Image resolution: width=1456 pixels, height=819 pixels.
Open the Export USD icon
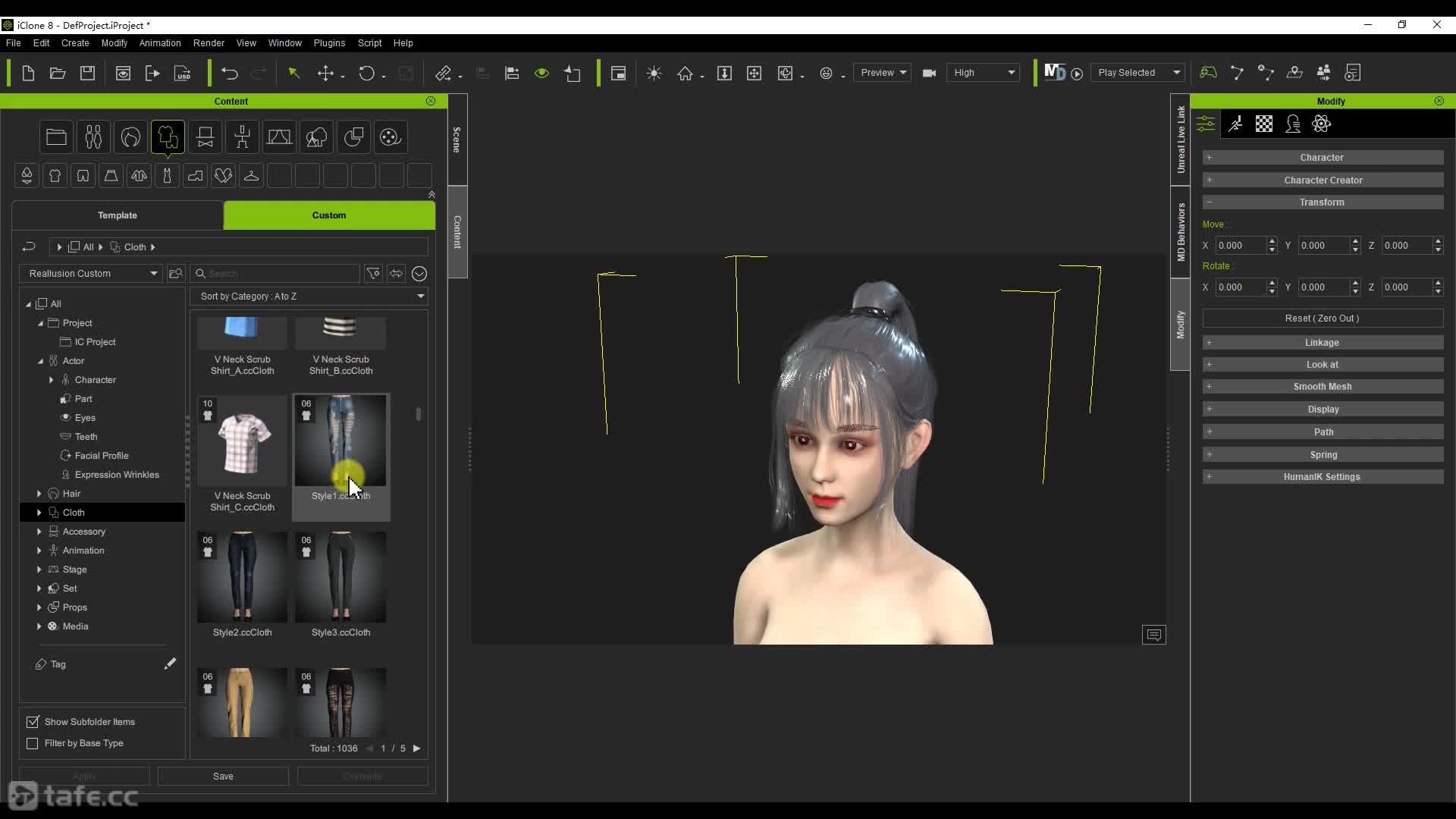coord(183,73)
